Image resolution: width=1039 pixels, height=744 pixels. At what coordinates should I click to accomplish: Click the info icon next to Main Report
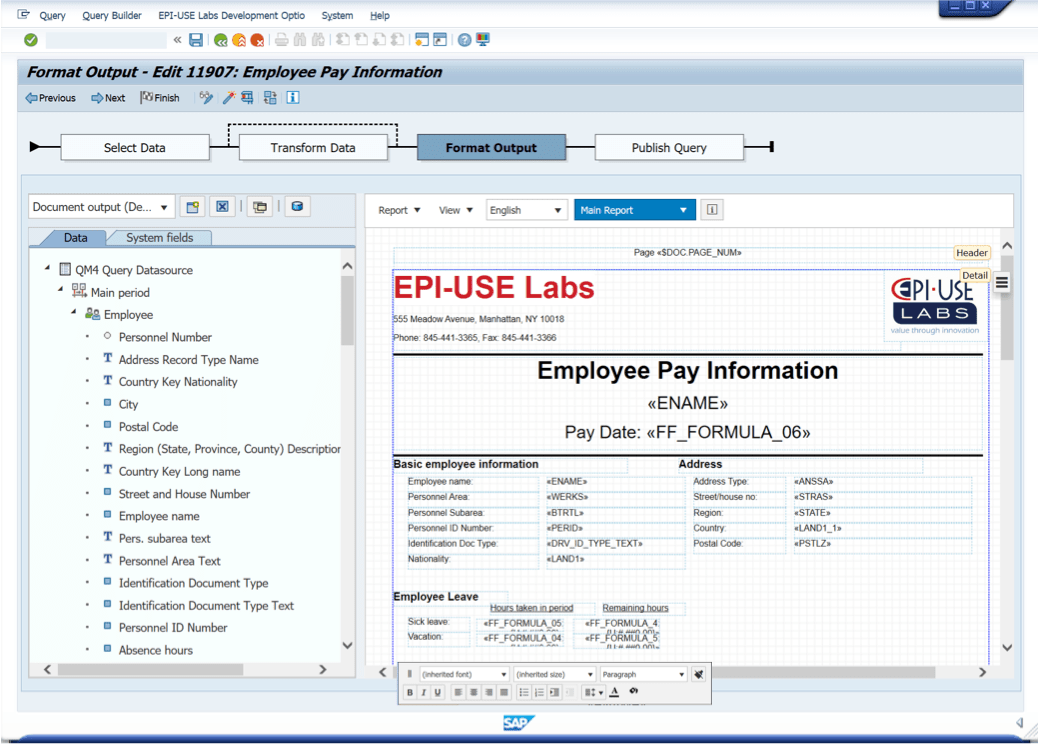(x=712, y=210)
